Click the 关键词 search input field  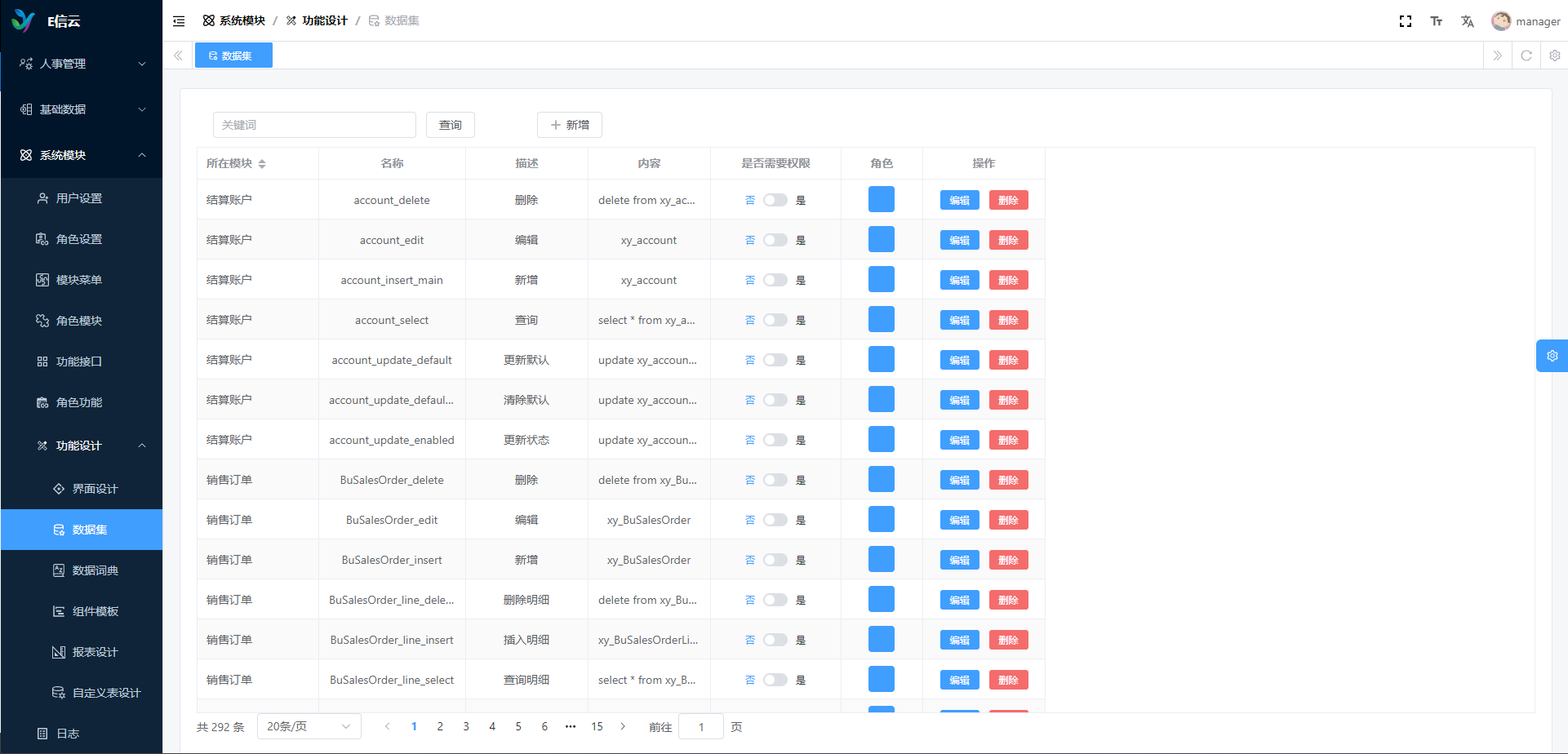[x=314, y=125]
